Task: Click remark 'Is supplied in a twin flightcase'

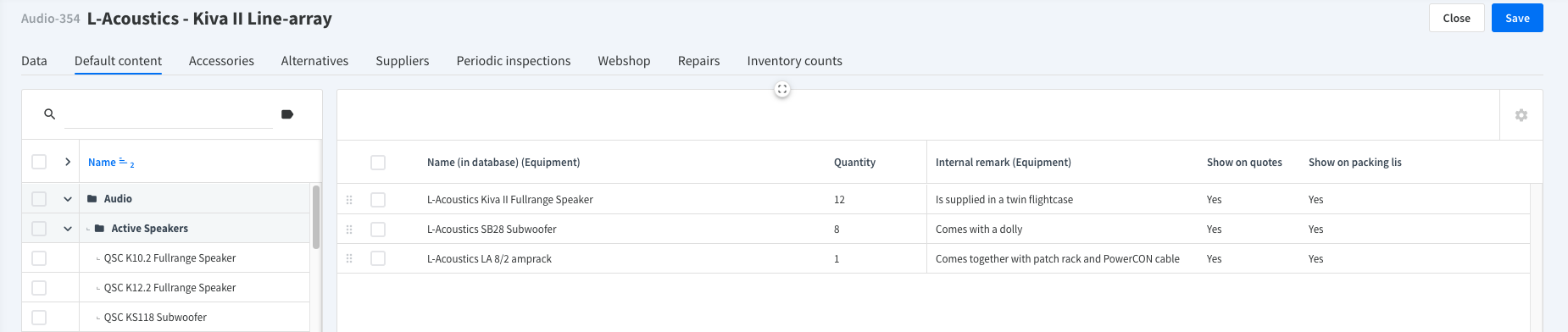Action: point(1004,200)
